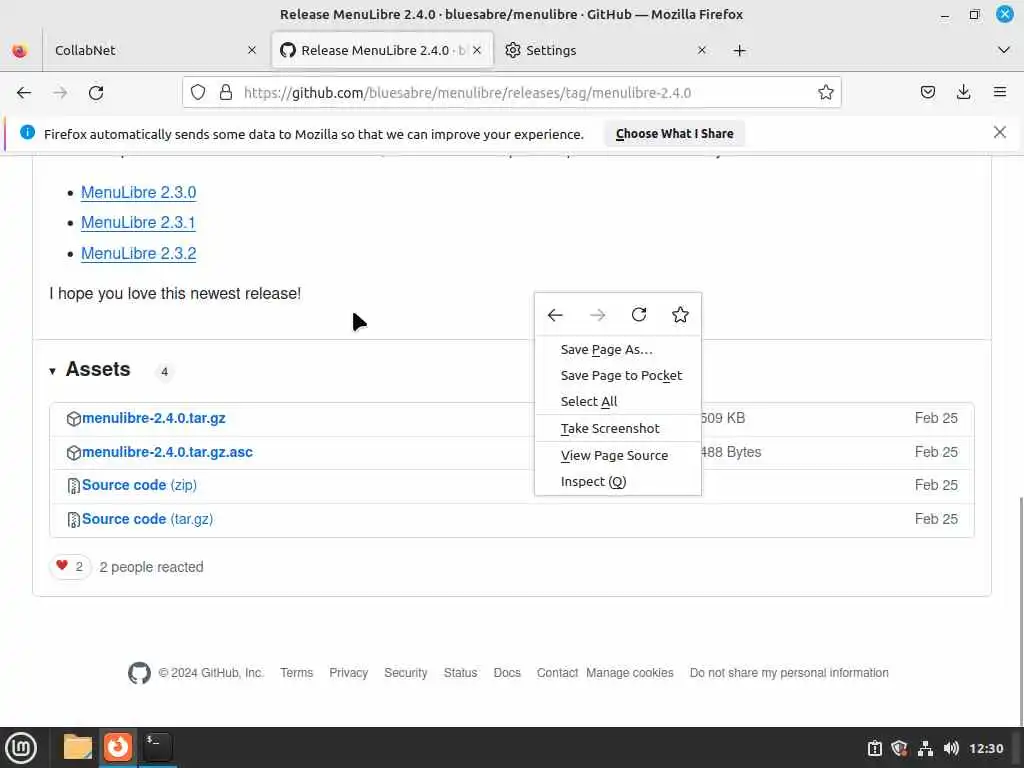The height and width of the screenshot is (768, 1024).
Task: Select the Release MenuLibre 2.4.0 tab
Action: (382, 50)
